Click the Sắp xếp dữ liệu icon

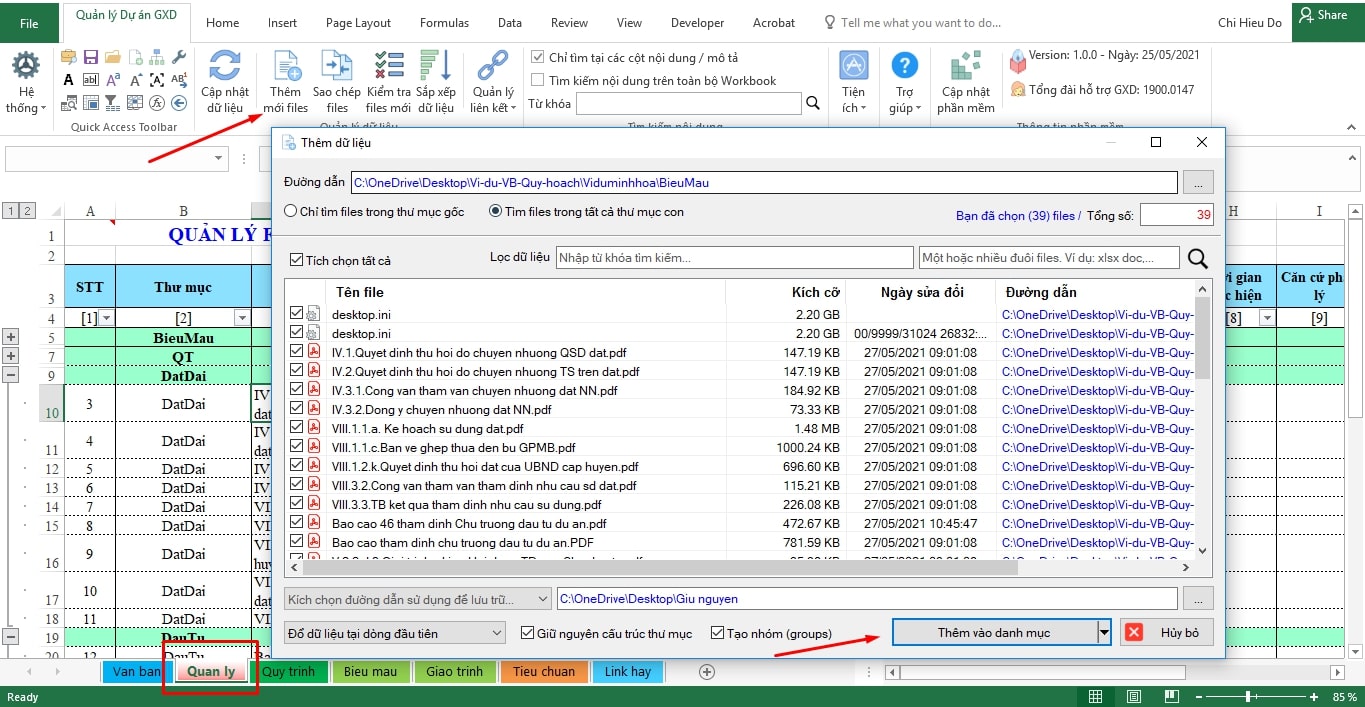coord(436,67)
